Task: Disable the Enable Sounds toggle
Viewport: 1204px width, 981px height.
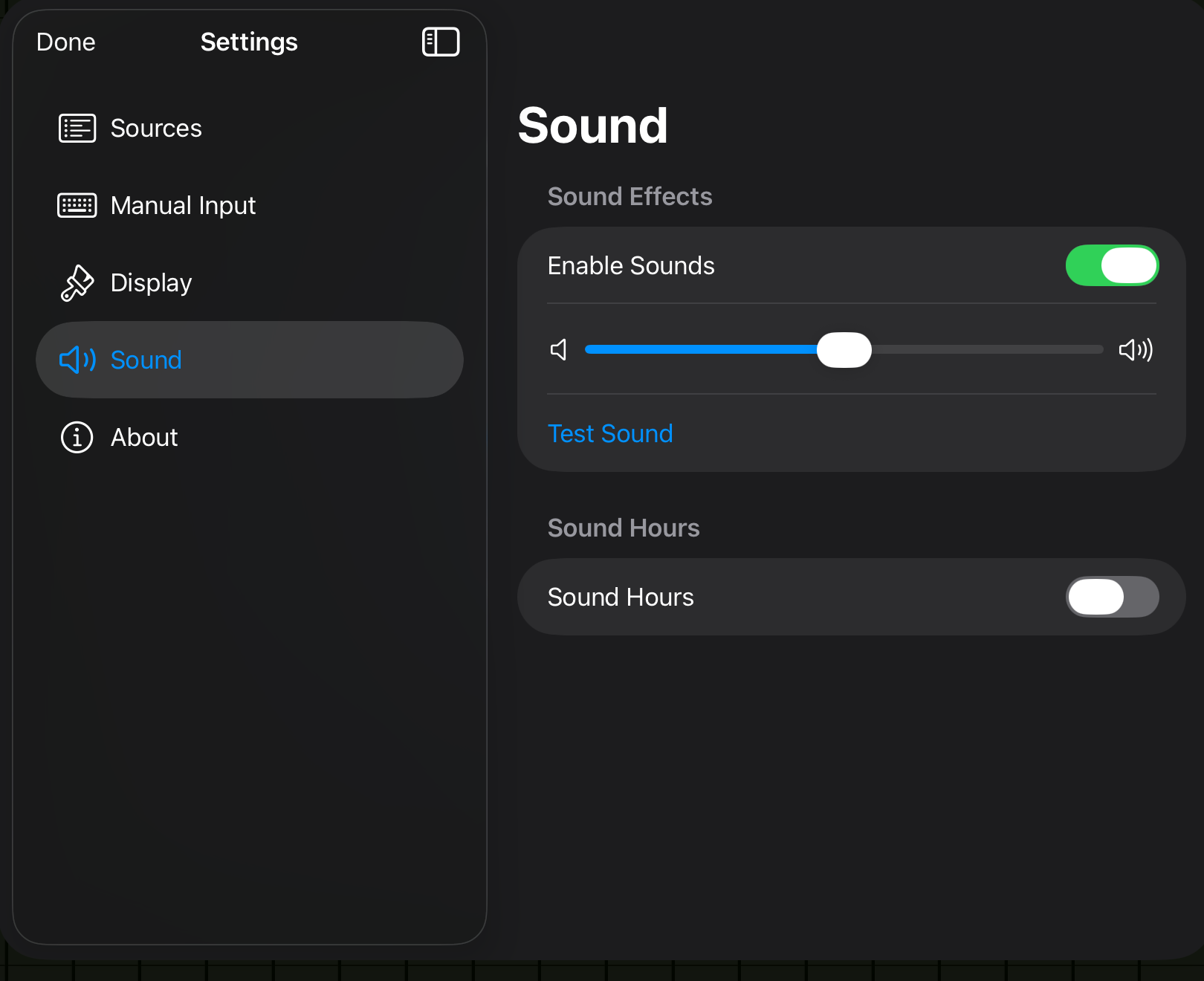Action: [x=1112, y=265]
